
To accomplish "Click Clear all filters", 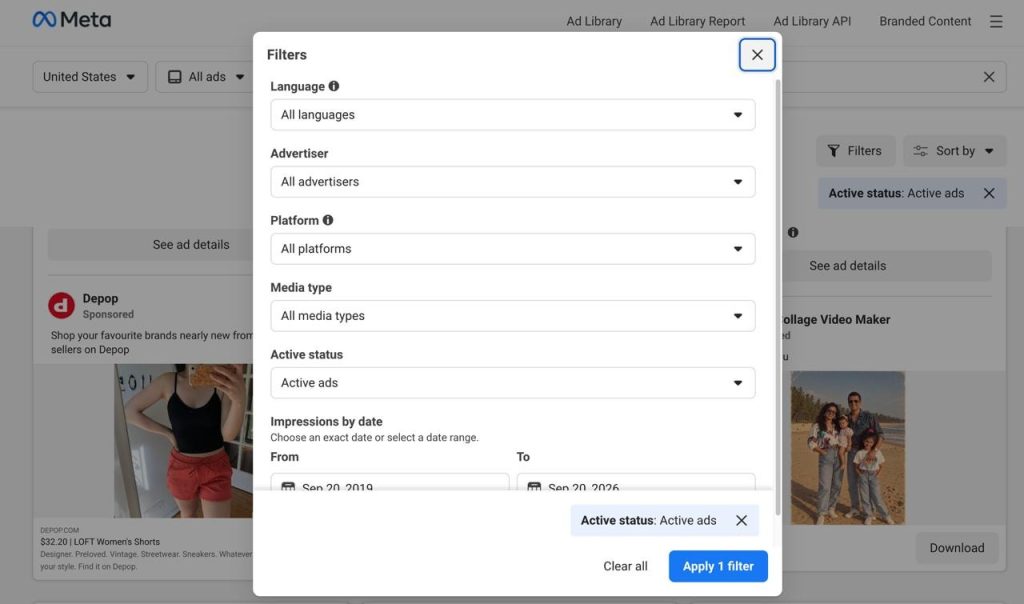I will pos(625,566).
